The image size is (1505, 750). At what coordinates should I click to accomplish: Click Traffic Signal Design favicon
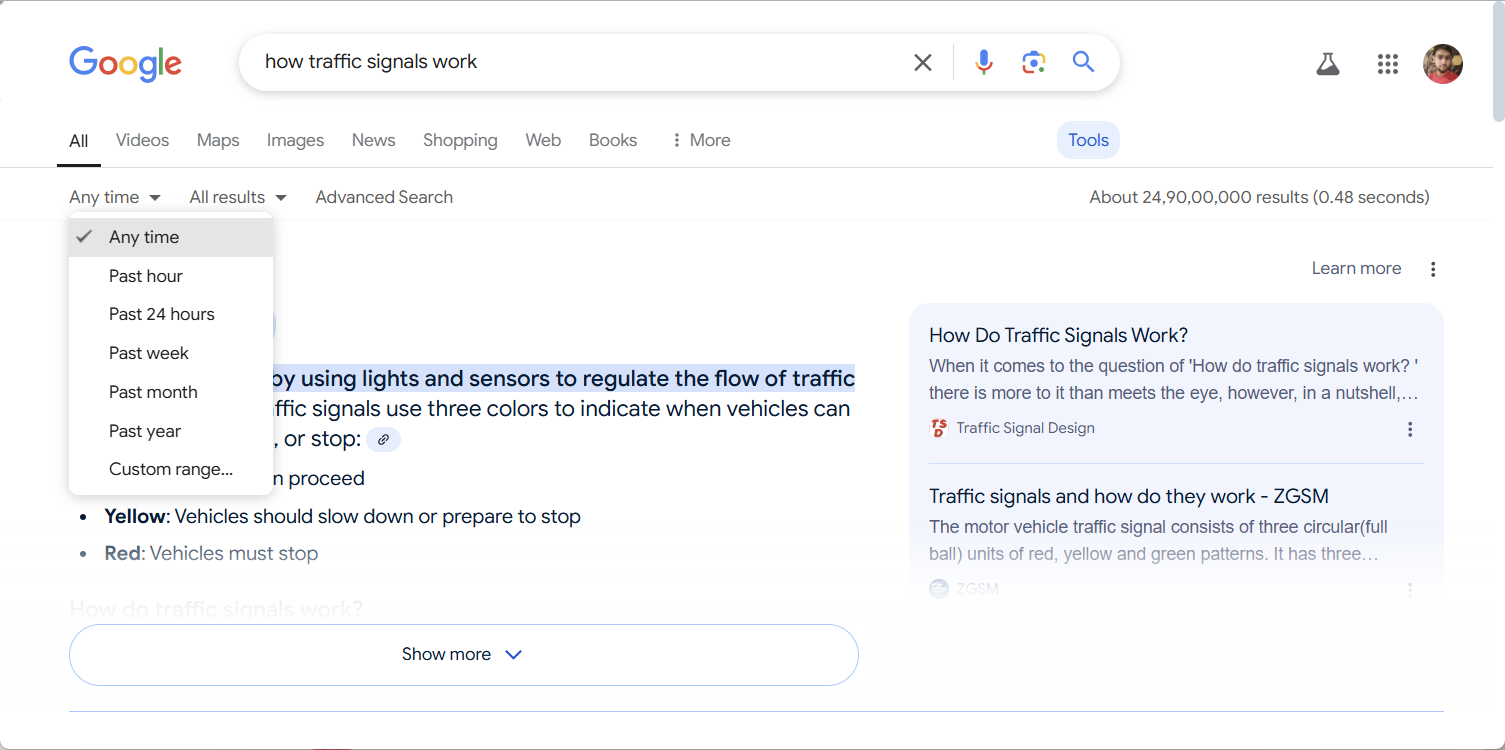(938, 428)
